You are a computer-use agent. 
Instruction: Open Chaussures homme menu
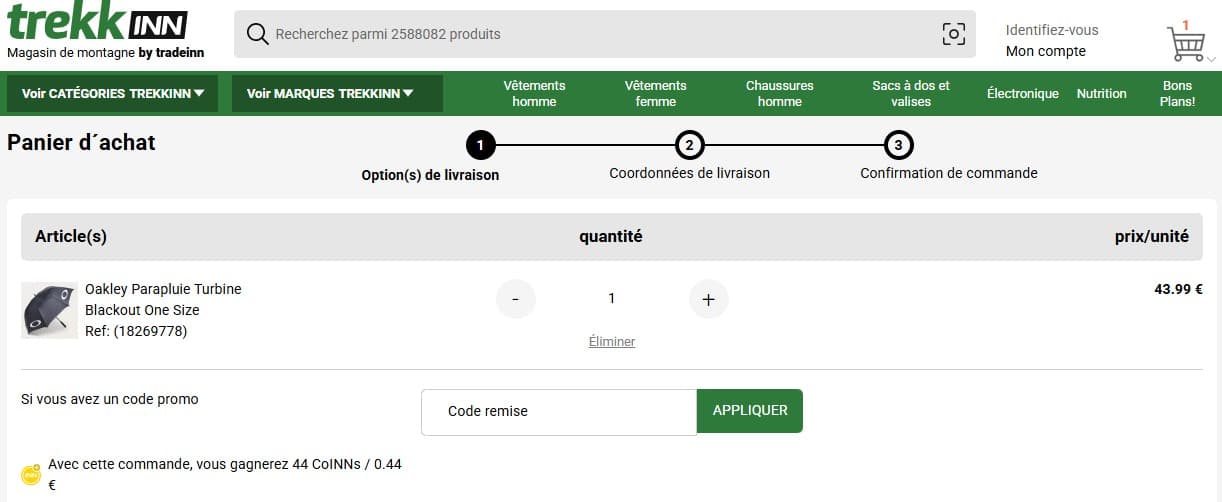tap(779, 94)
